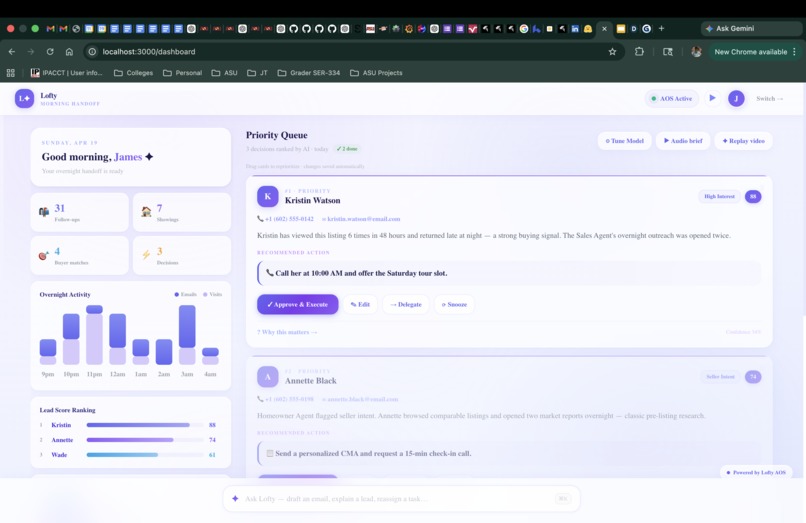Click the 3am bar in Overnight Activity
Viewport: 806px width, 523px height.
point(187,335)
